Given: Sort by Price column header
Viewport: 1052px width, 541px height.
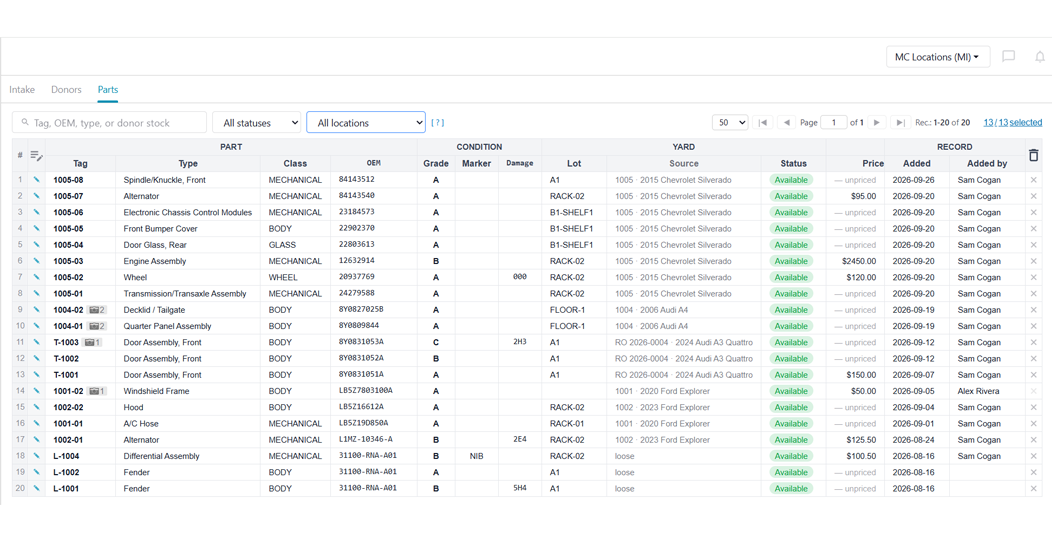Looking at the screenshot, I should tap(873, 163).
